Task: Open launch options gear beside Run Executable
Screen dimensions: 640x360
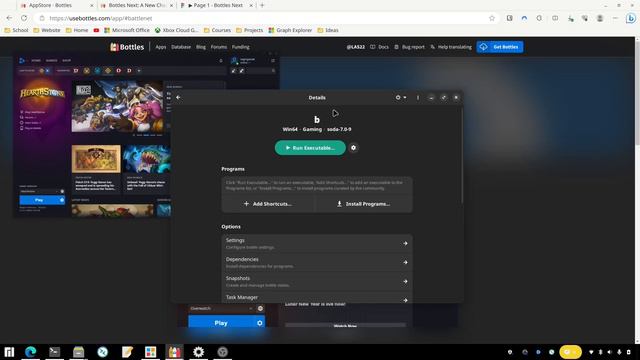Action: click(353, 148)
